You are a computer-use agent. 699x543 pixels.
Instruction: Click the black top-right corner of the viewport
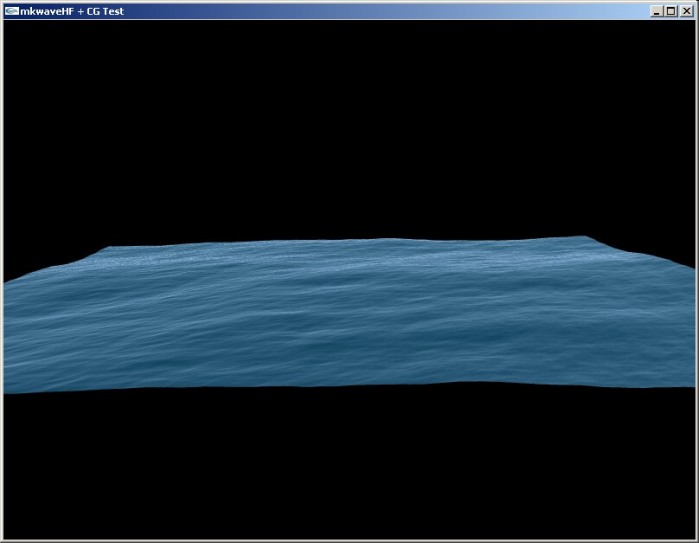(x=686, y=30)
